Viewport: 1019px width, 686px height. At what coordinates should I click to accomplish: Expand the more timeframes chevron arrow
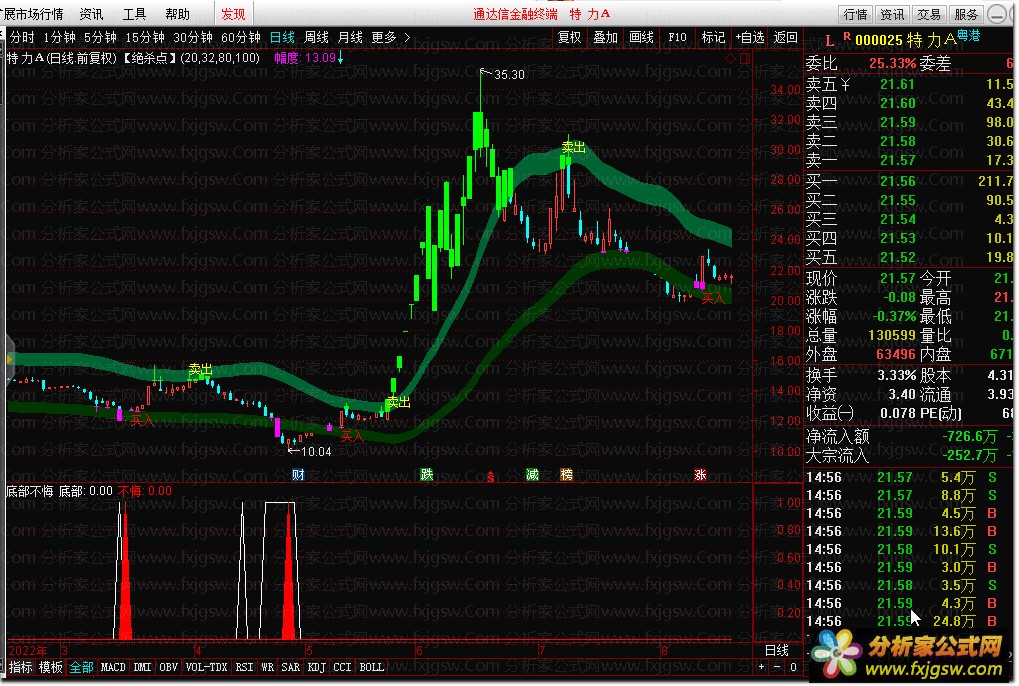407,38
